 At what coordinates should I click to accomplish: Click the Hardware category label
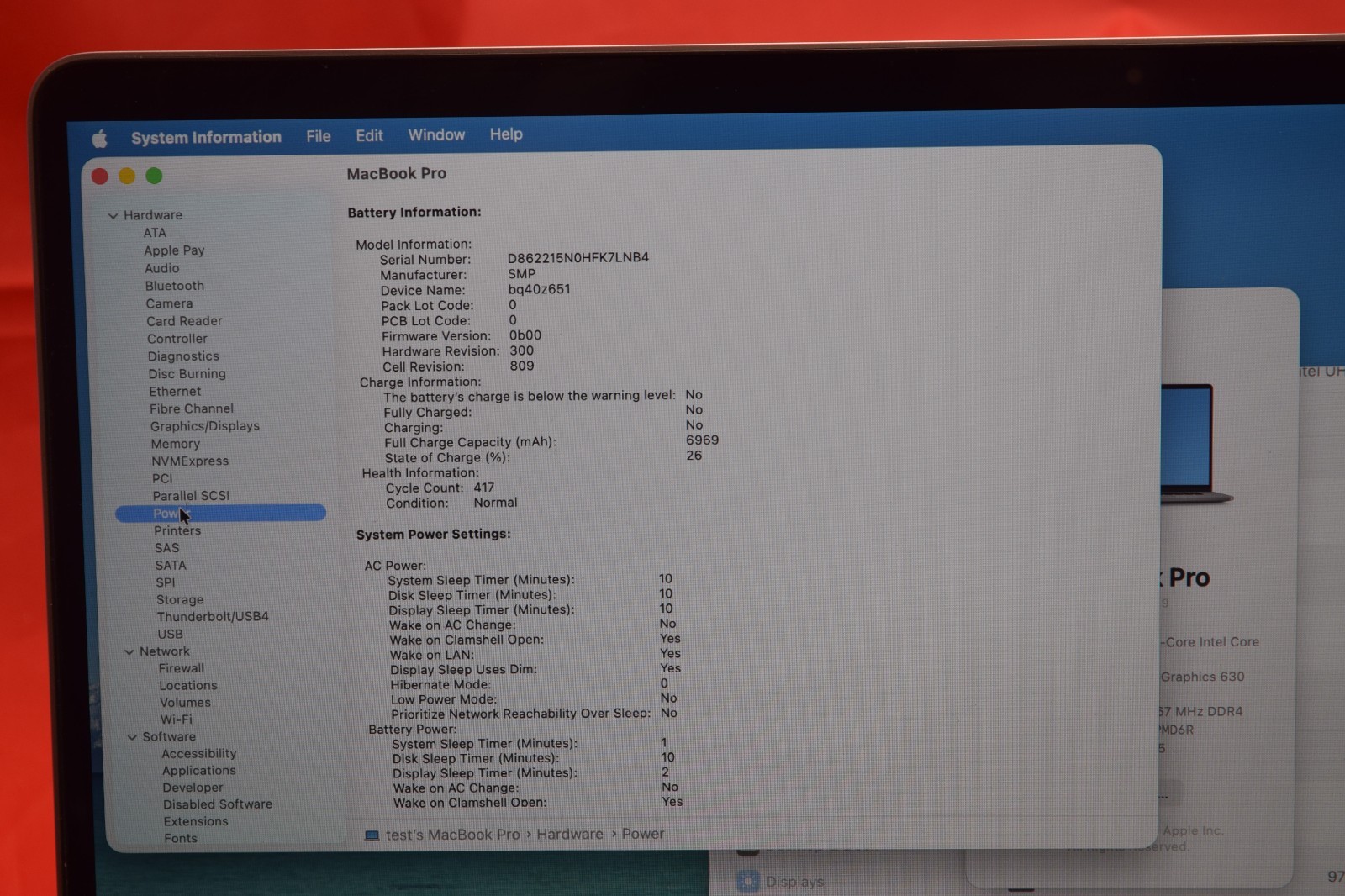pyautogui.click(x=153, y=215)
